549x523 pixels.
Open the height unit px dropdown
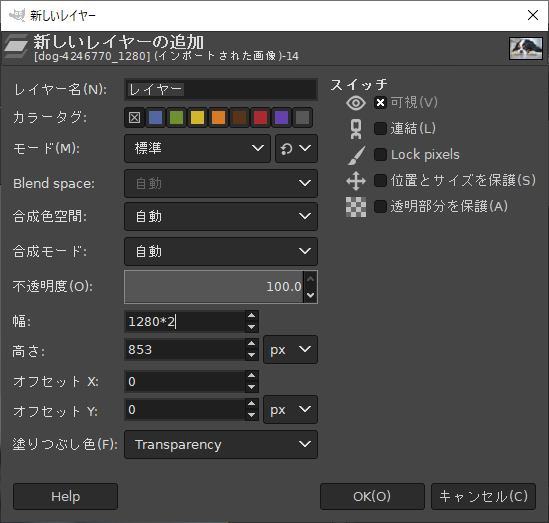(290, 350)
